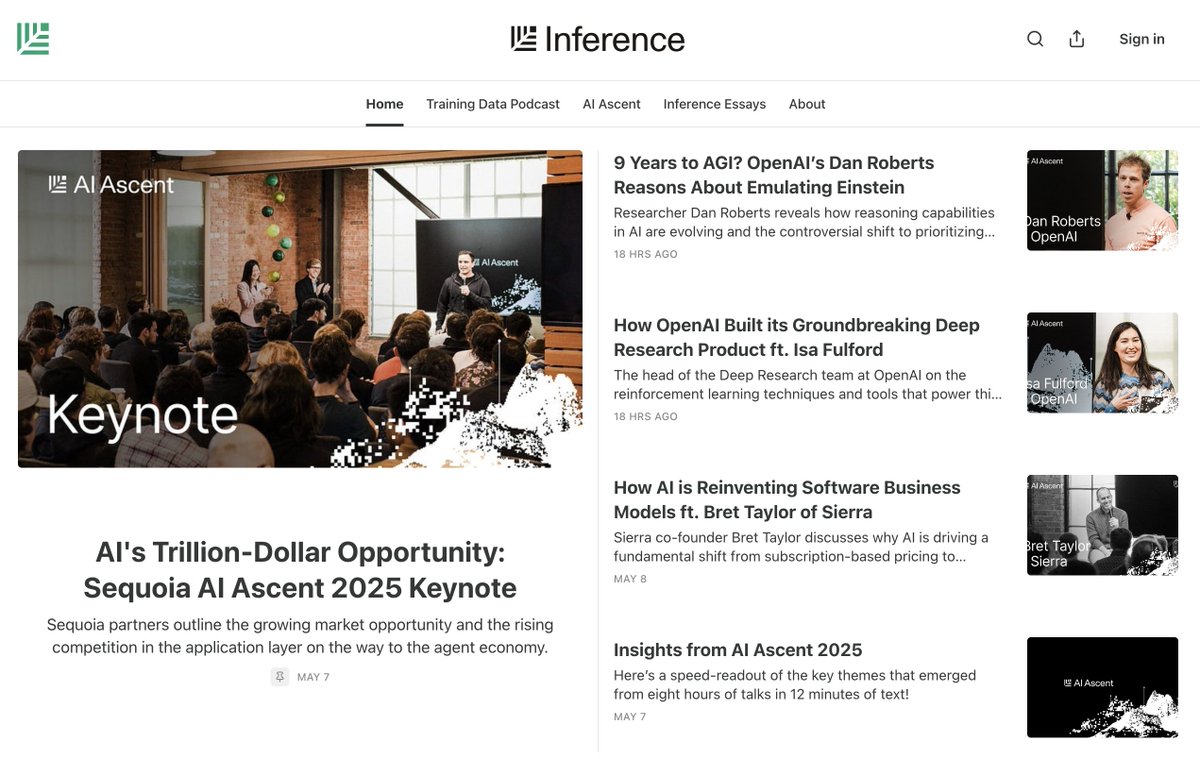This screenshot has height=759, width=1200.
Task: Click the Inference title logo
Action: (x=598, y=39)
